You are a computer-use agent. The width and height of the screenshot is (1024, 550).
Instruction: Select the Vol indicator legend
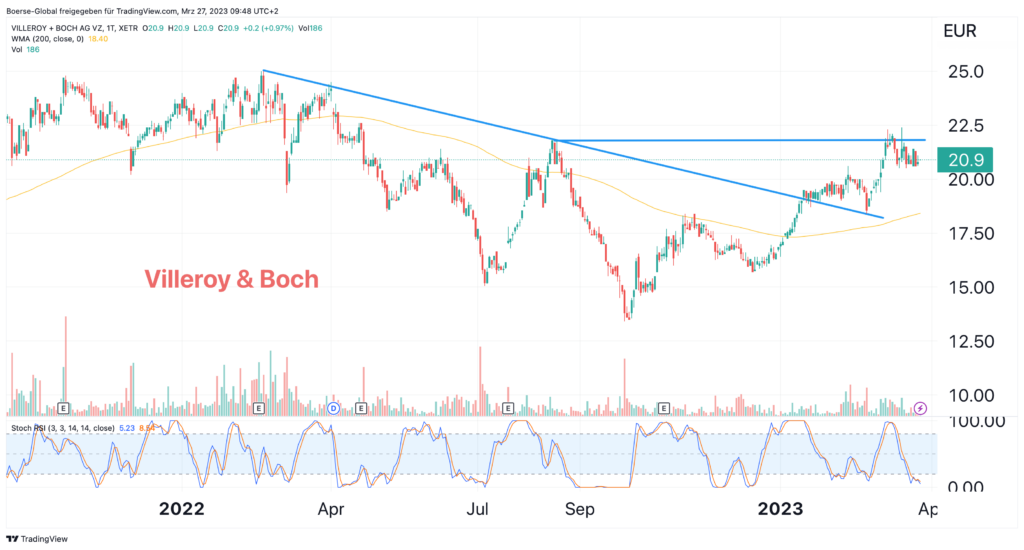pos(18,48)
